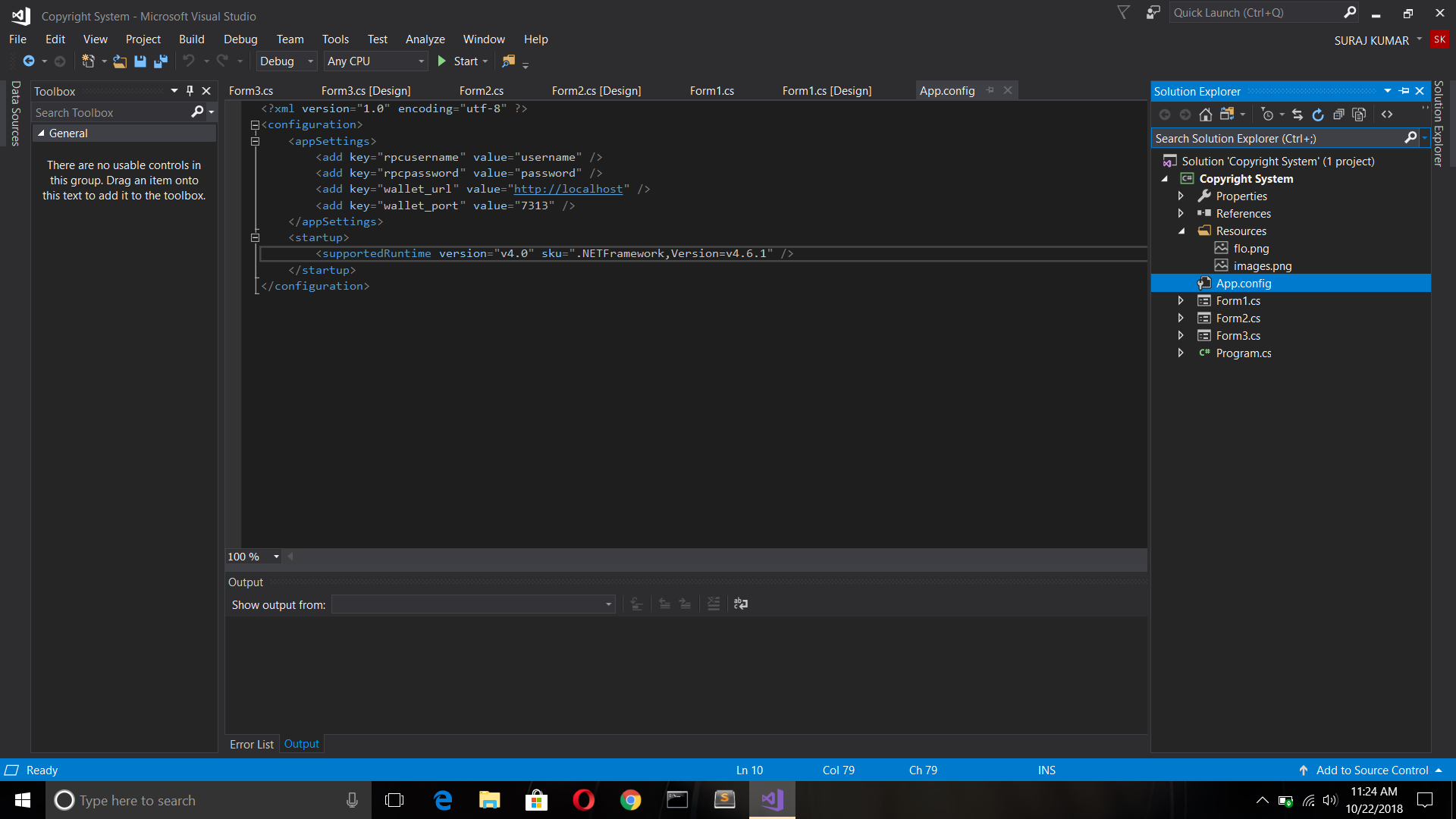Switch to the Form2.cs [Design] tab
1456x819 pixels.
pyautogui.click(x=597, y=90)
